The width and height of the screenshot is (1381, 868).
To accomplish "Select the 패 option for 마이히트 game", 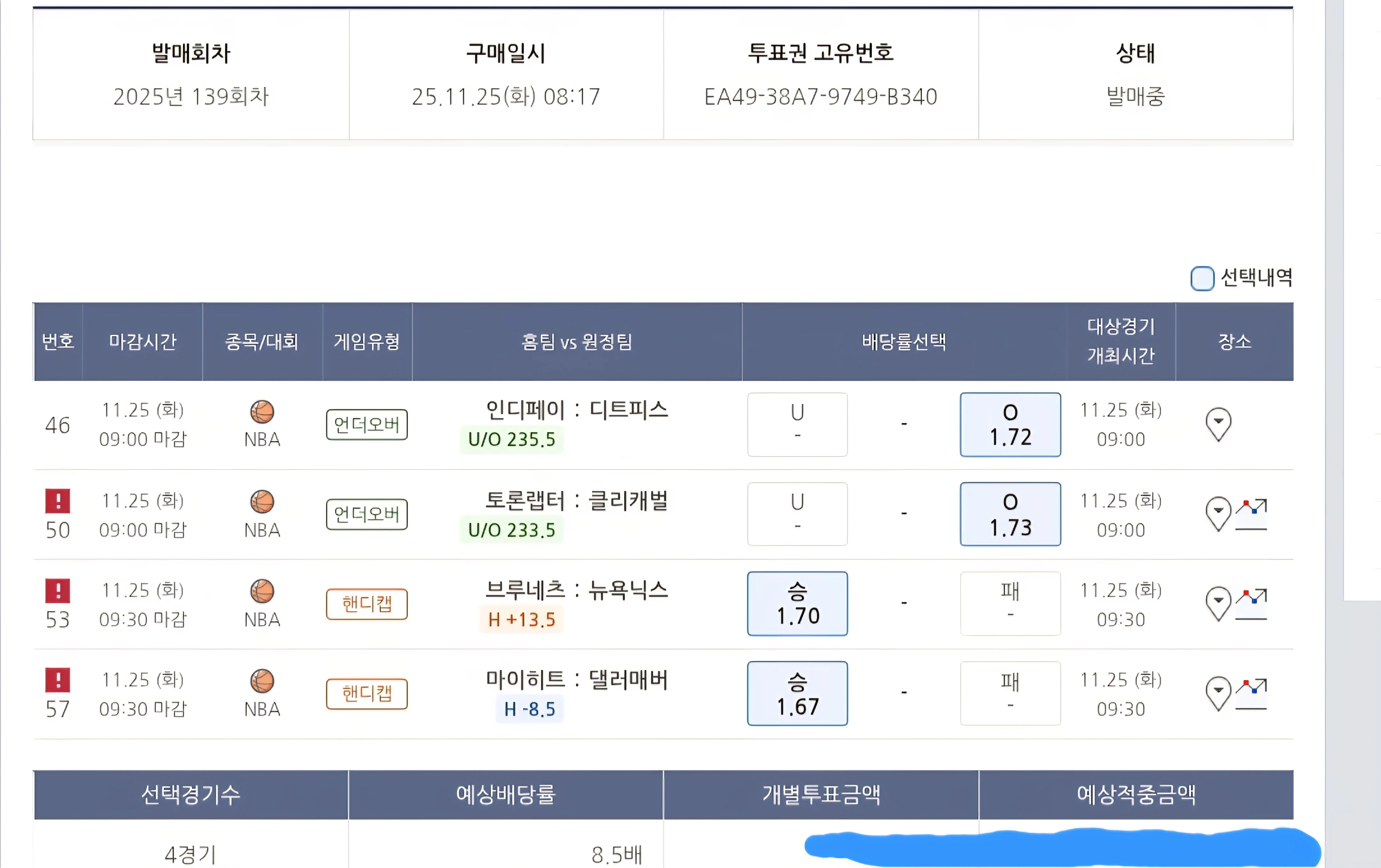I will click(1010, 693).
